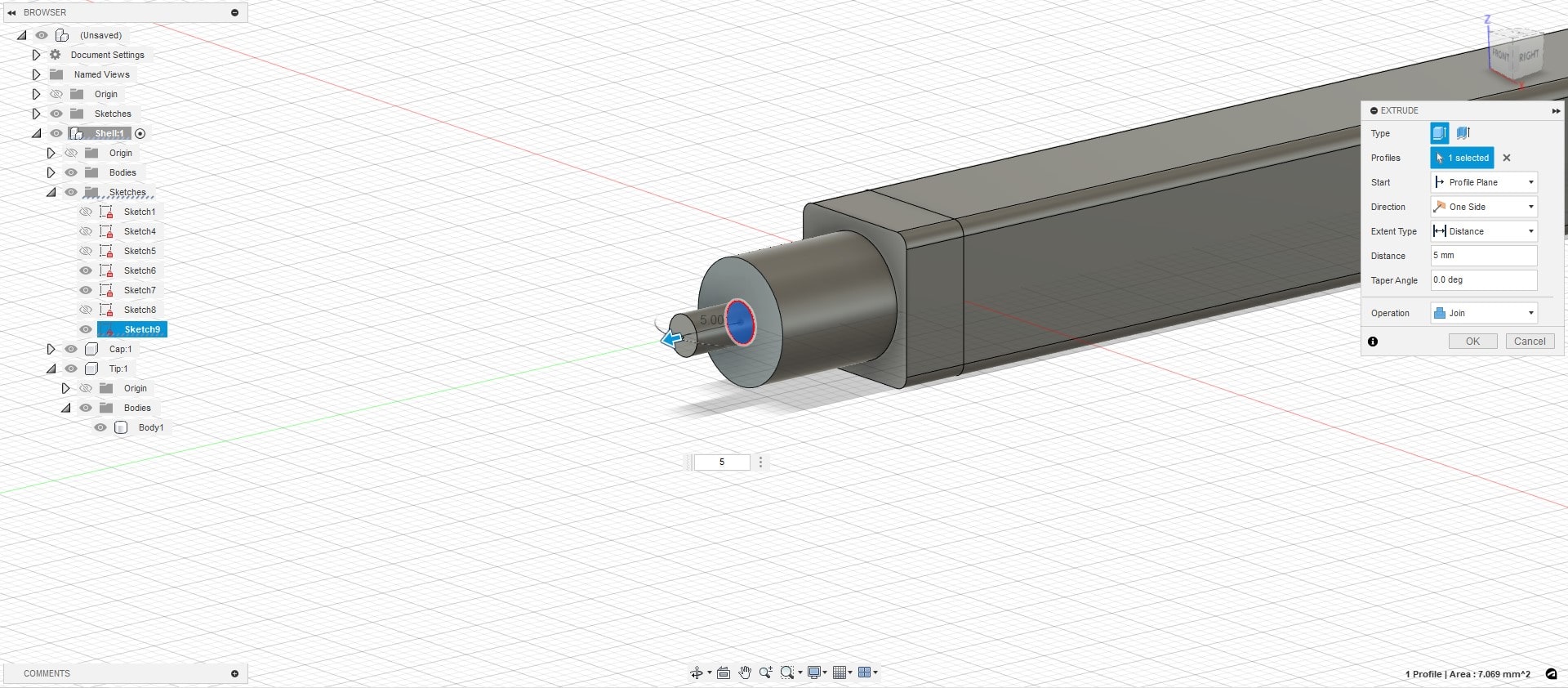Expand the Named Views node
1568x688 pixels.
tap(36, 74)
